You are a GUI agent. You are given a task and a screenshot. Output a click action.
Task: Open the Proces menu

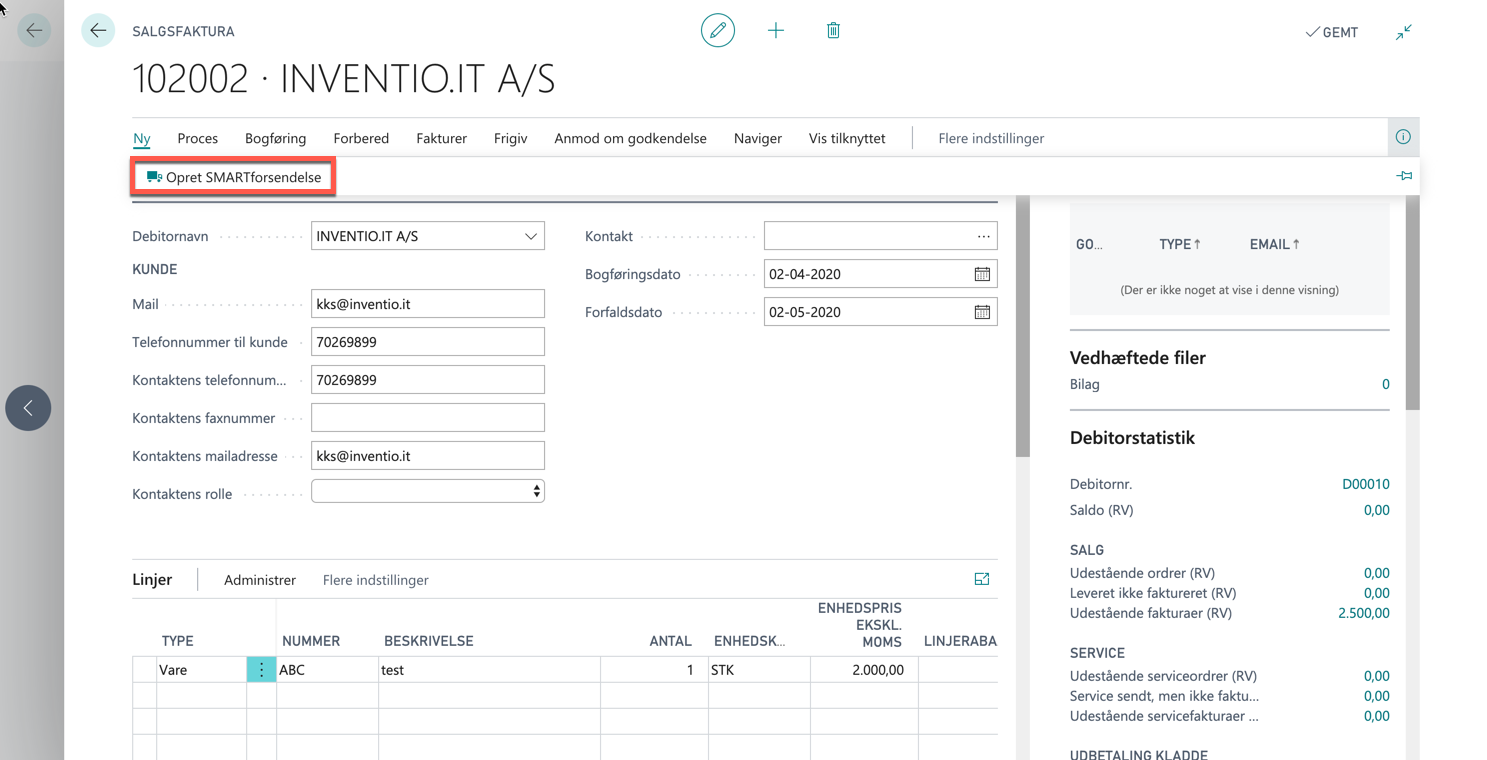pyautogui.click(x=197, y=138)
